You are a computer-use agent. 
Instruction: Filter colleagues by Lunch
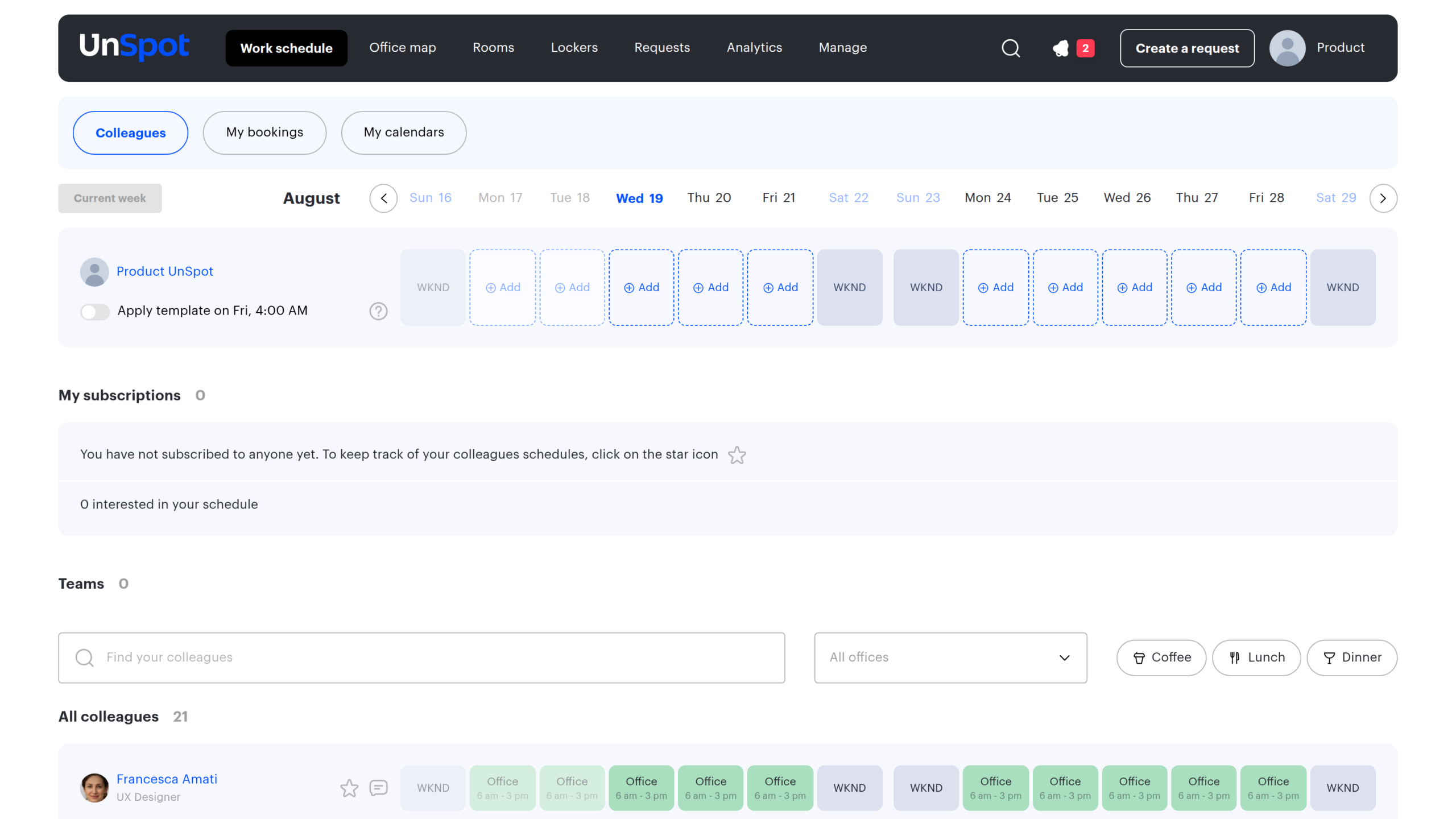tap(1256, 657)
